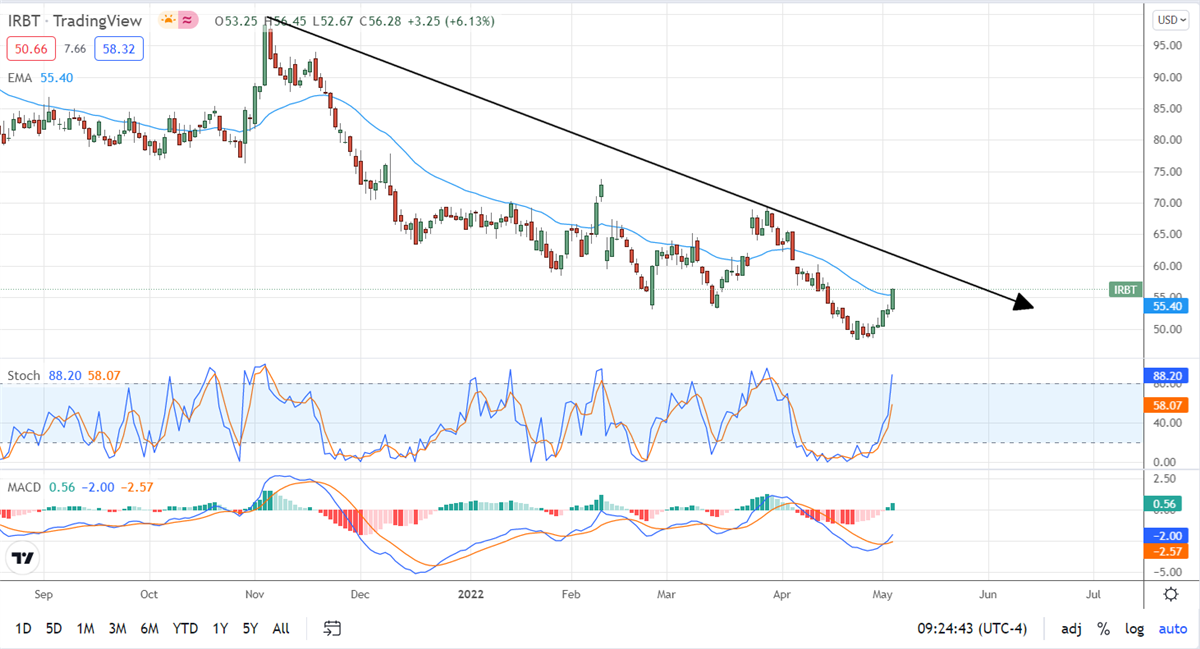Select the 3M time range

coord(117,629)
